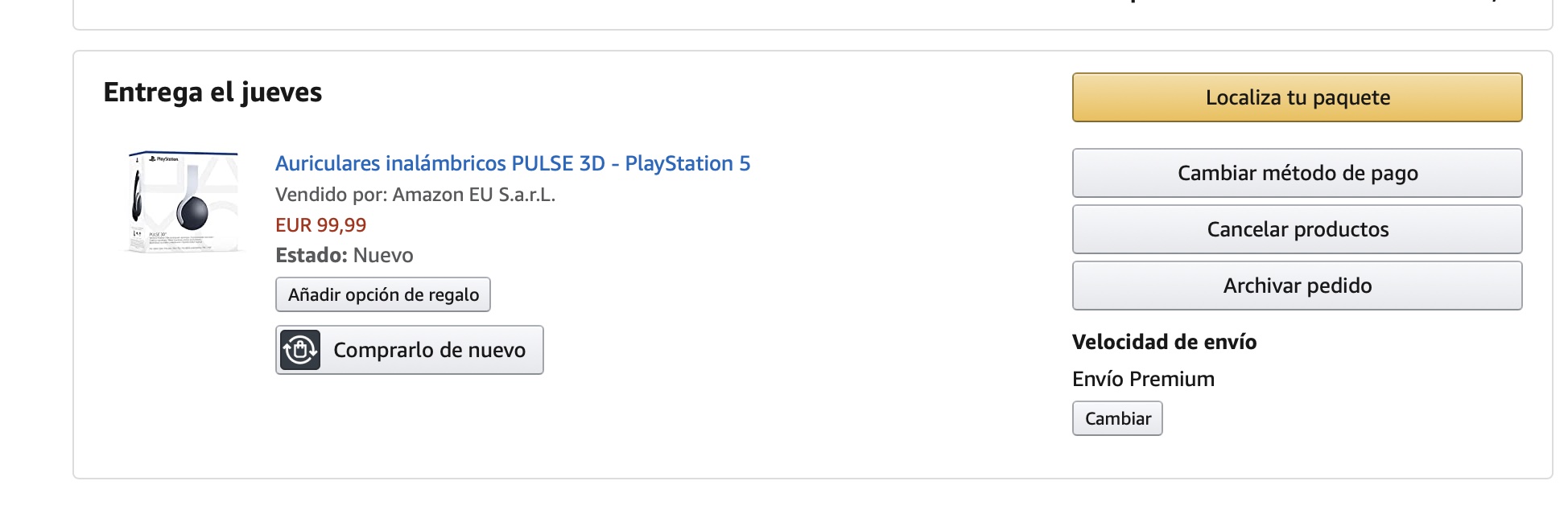Click the EUR 99,99 price
The image size is (1568, 518).
[x=320, y=225]
